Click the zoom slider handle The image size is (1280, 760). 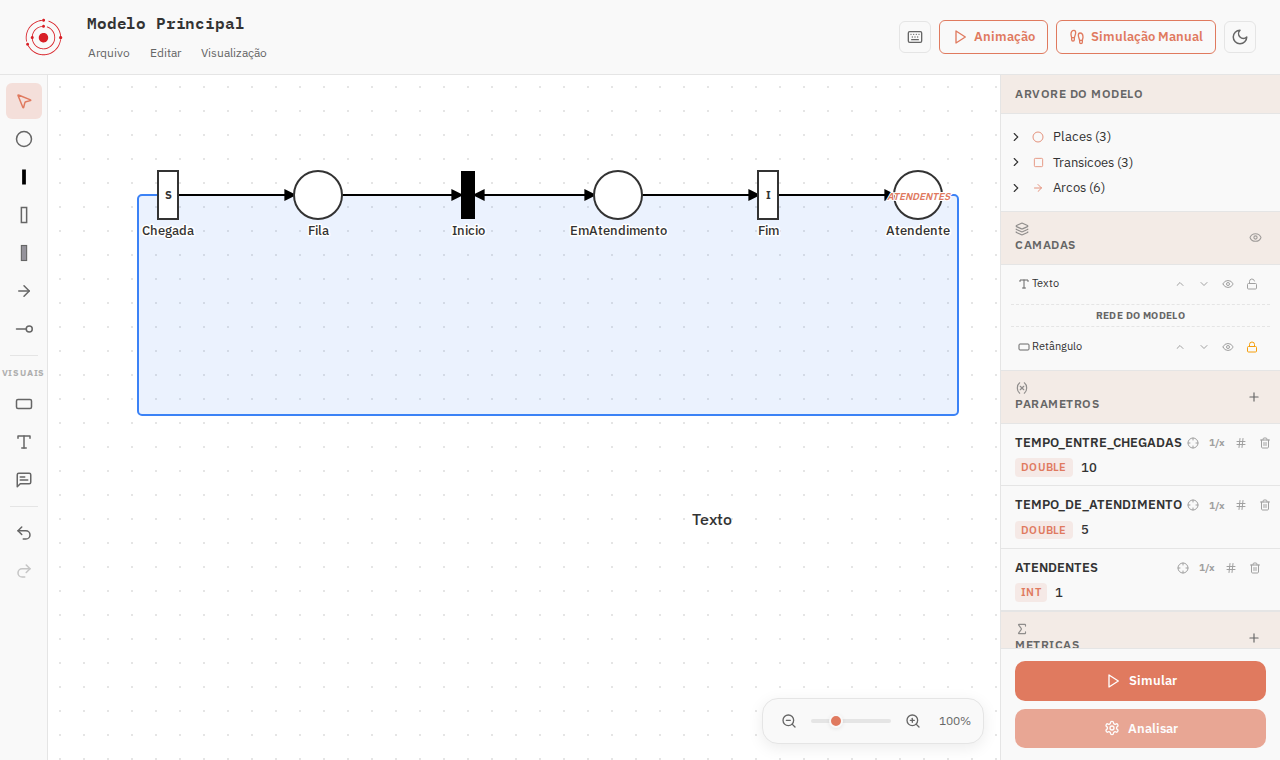coord(836,721)
